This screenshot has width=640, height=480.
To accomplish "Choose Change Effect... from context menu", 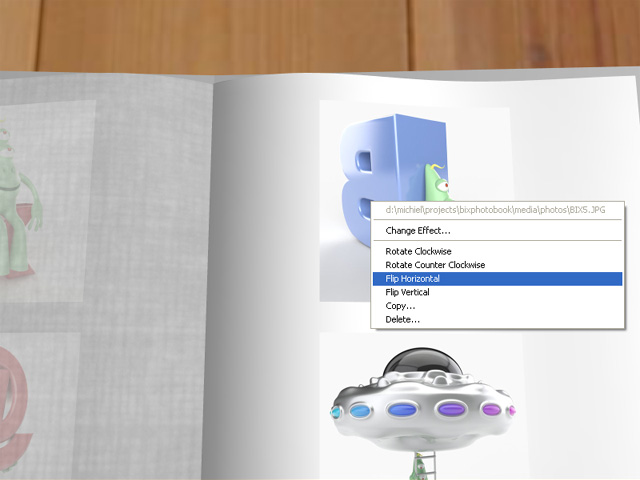I will point(497,231).
